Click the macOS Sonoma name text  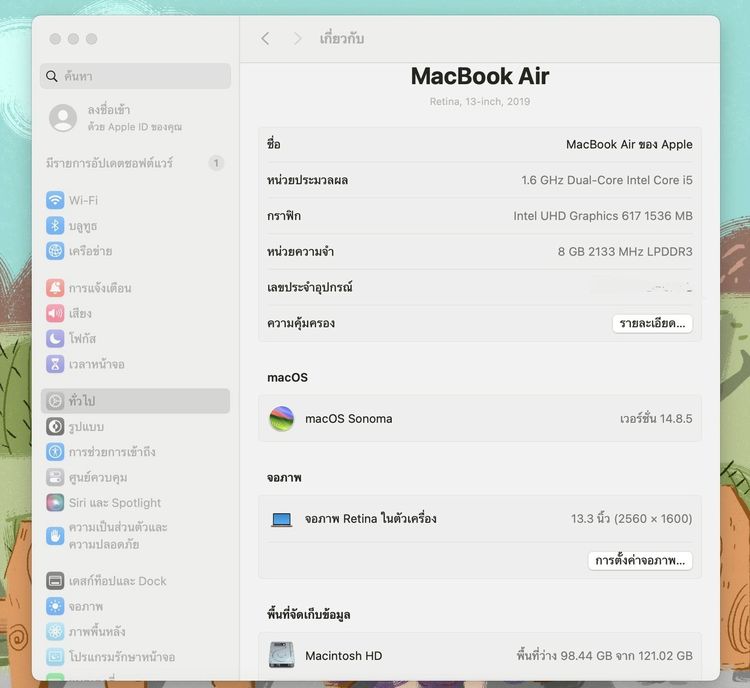349,419
